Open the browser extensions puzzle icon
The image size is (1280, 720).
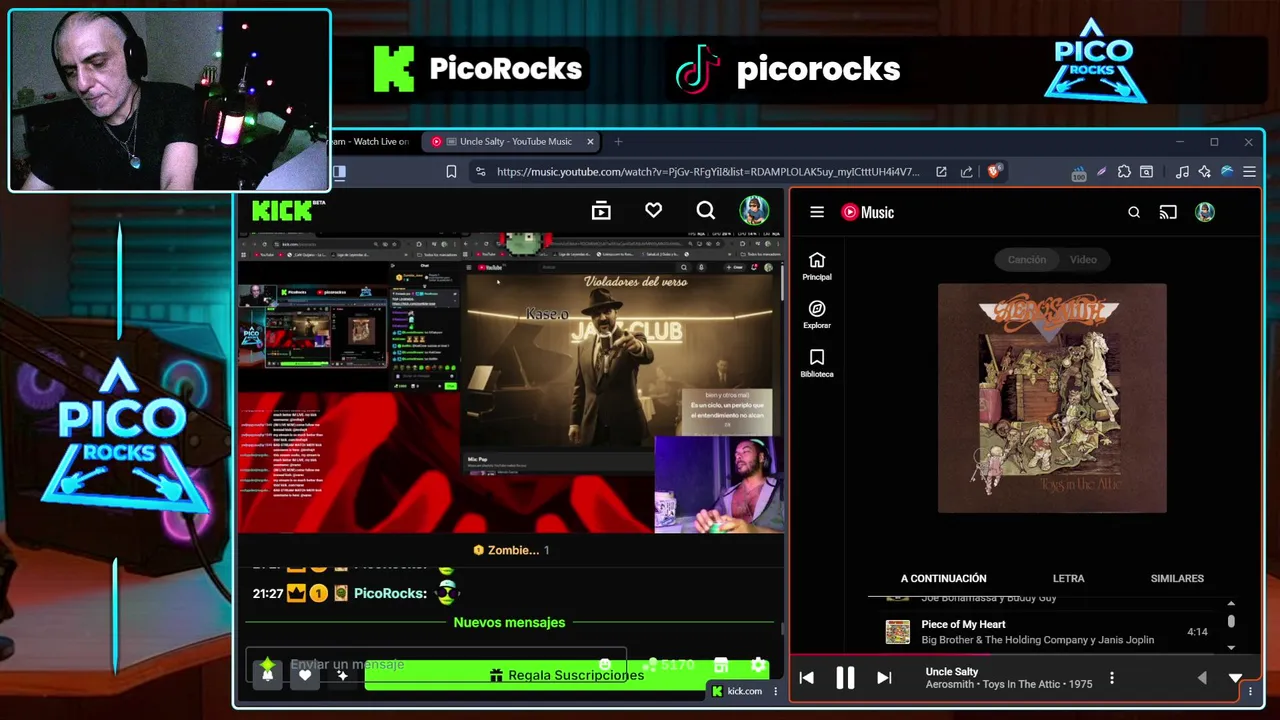[x=1124, y=172]
